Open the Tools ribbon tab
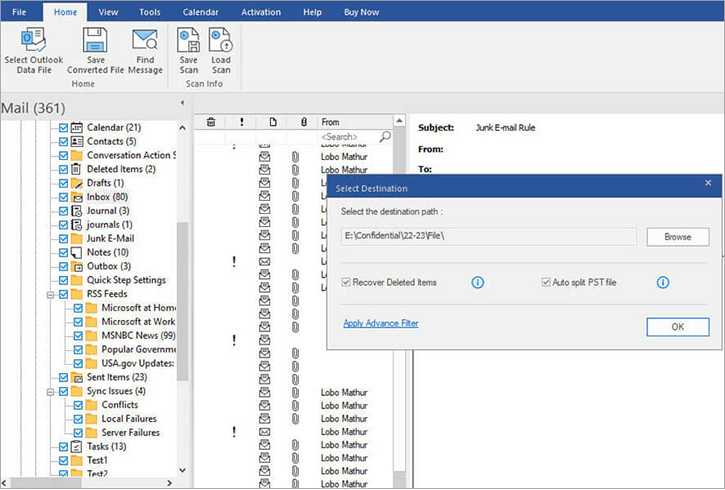Viewport: 725px width, 490px height. pyautogui.click(x=150, y=12)
